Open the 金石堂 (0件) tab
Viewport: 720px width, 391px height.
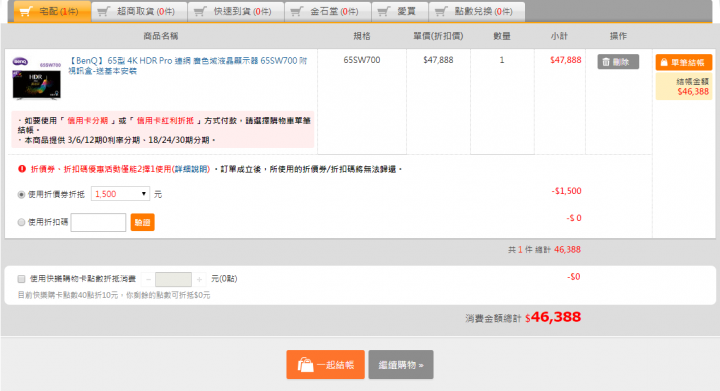pos(328,11)
